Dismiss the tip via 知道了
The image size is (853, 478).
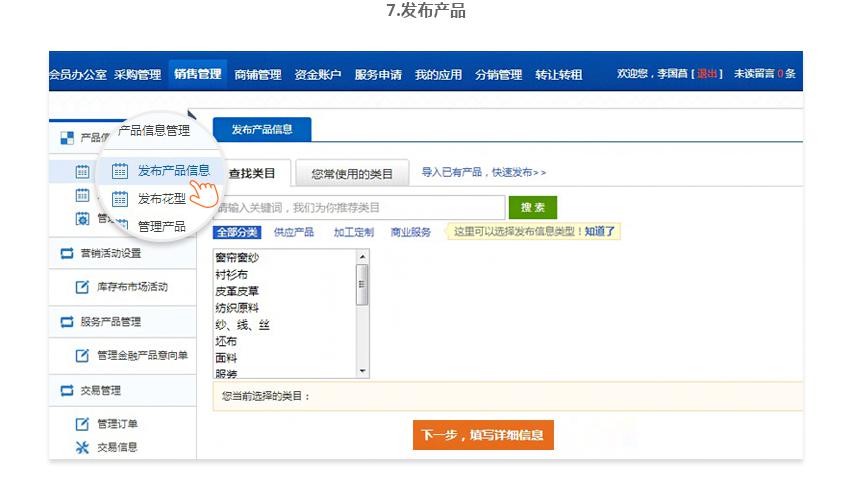tap(599, 231)
